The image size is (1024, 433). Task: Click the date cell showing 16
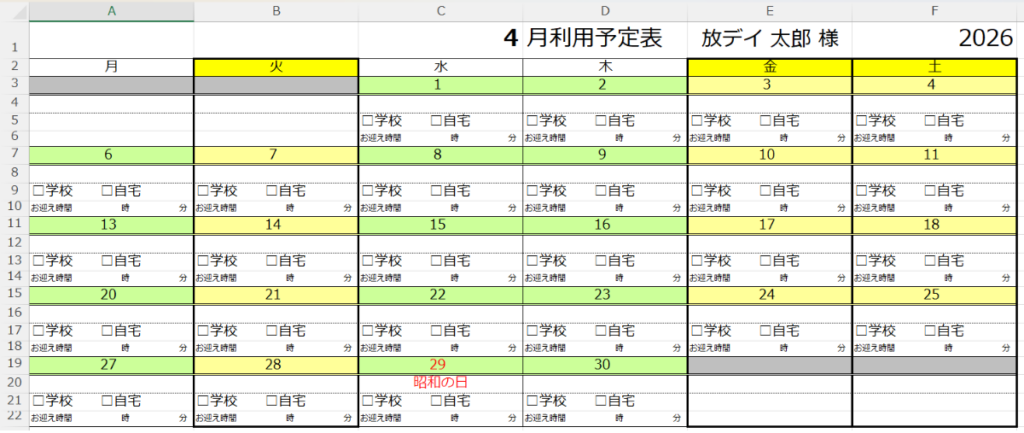(605, 225)
